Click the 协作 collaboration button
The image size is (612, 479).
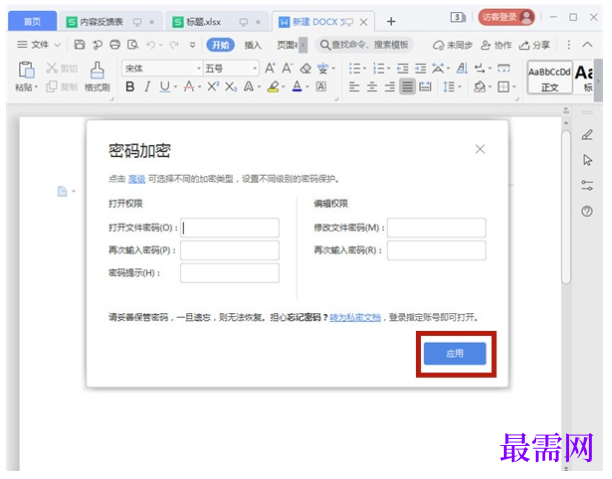496,45
